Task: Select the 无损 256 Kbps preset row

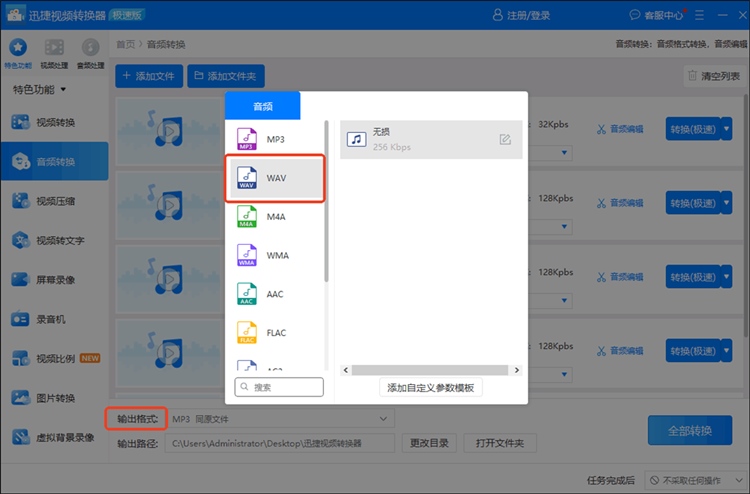Action: (x=431, y=140)
